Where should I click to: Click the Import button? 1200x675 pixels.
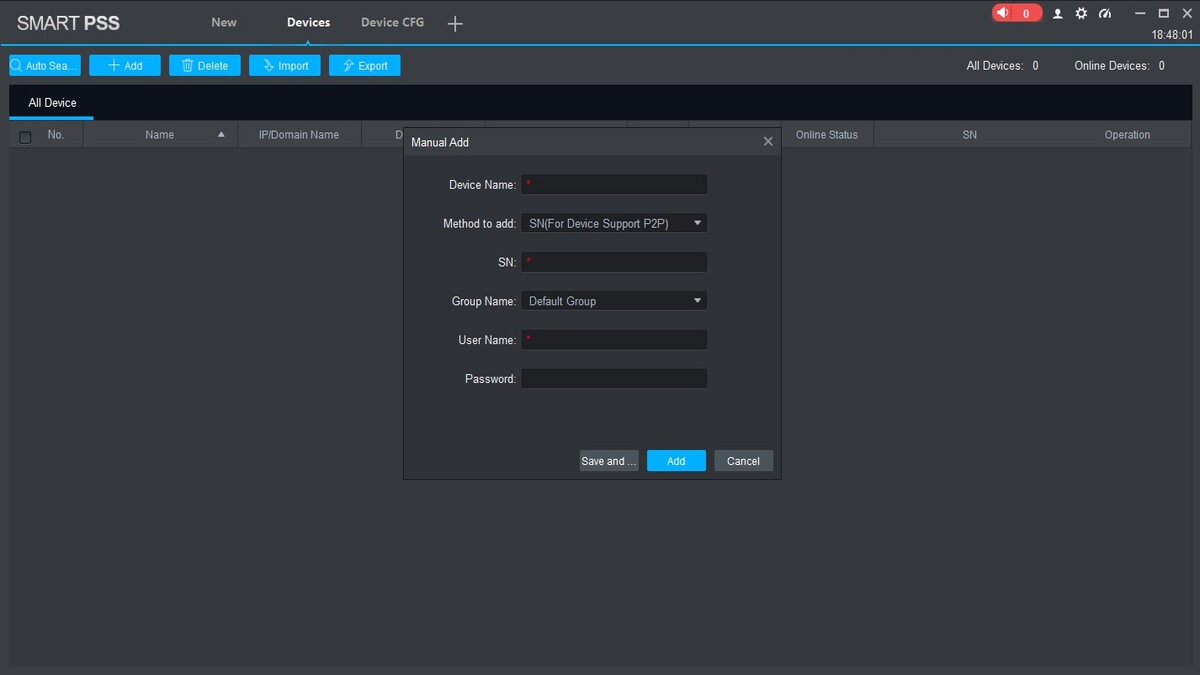[285, 65]
